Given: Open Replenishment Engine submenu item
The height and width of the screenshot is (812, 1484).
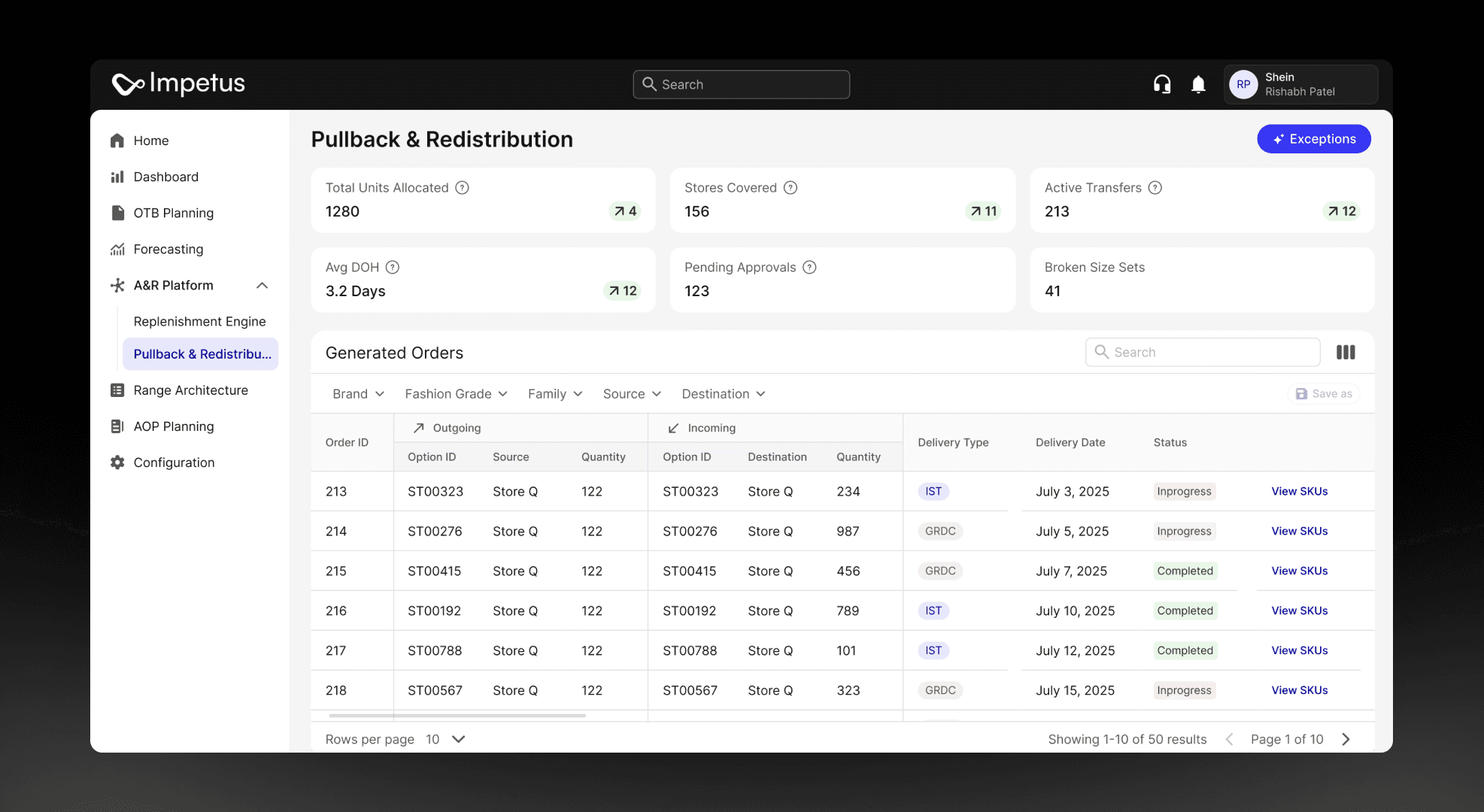Looking at the screenshot, I should pyautogui.click(x=199, y=322).
